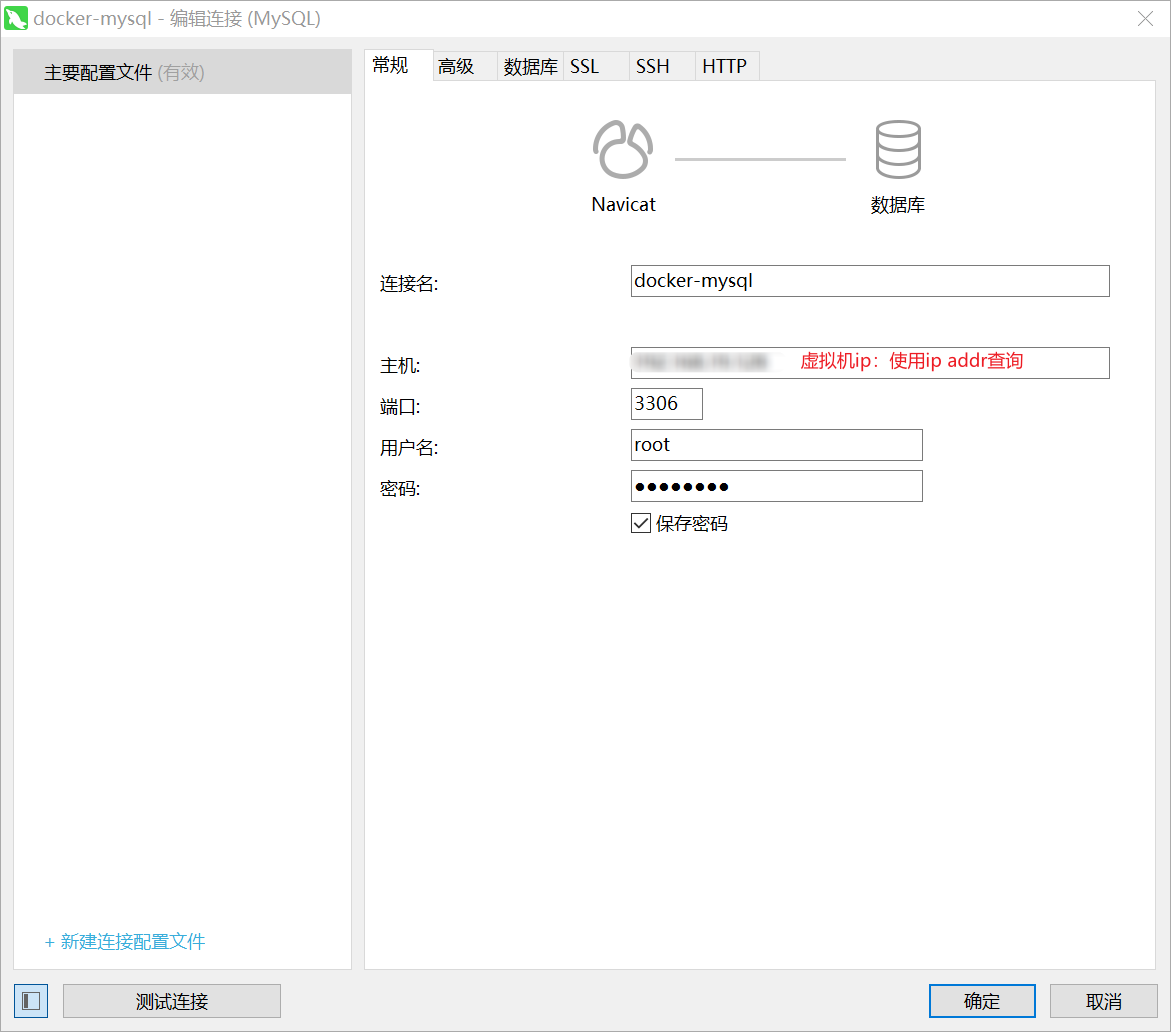
Task: Click the 密码 label
Action: pos(400,489)
